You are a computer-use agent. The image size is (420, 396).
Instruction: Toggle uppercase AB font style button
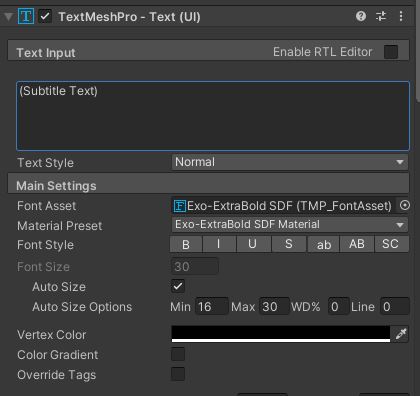(357, 244)
